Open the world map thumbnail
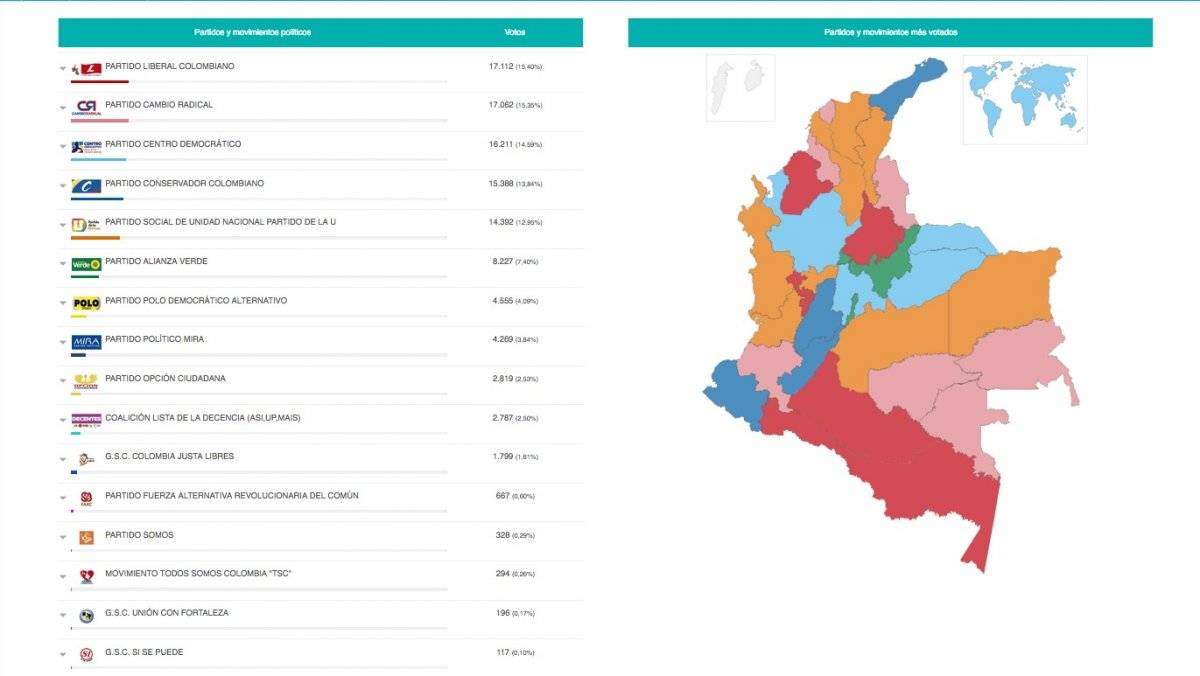Image resolution: width=1200 pixels, height=676 pixels. pyautogui.click(x=1025, y=99)
